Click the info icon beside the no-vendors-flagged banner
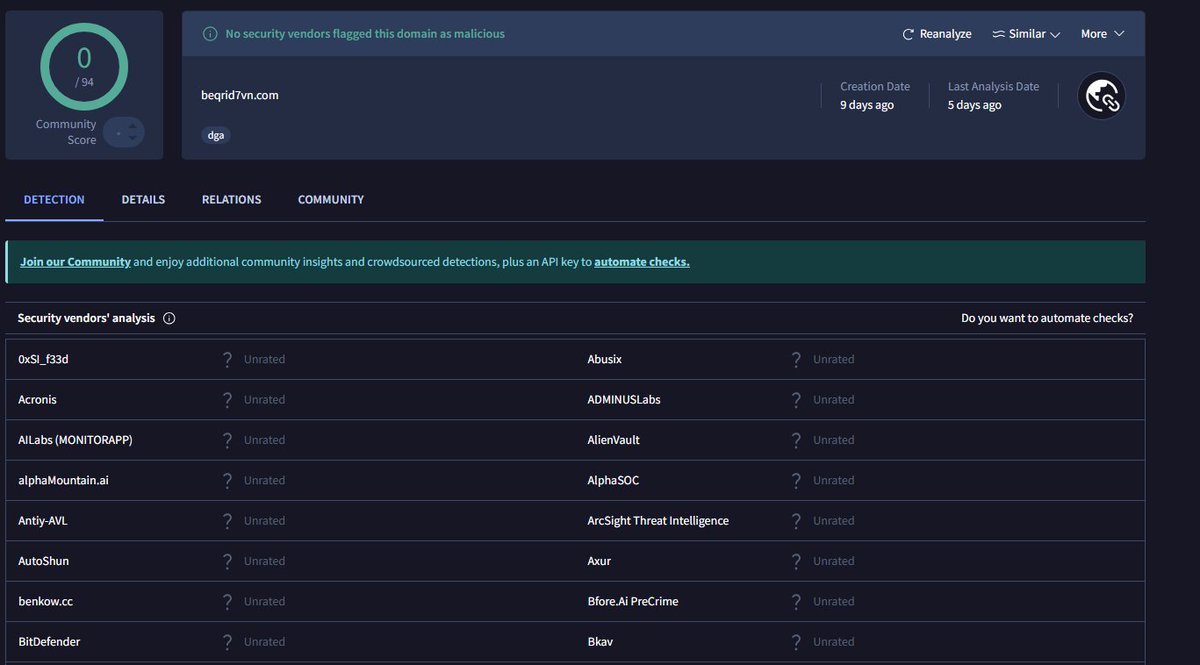The width and height of the screenshot is (1200, 665). (210, 34)
